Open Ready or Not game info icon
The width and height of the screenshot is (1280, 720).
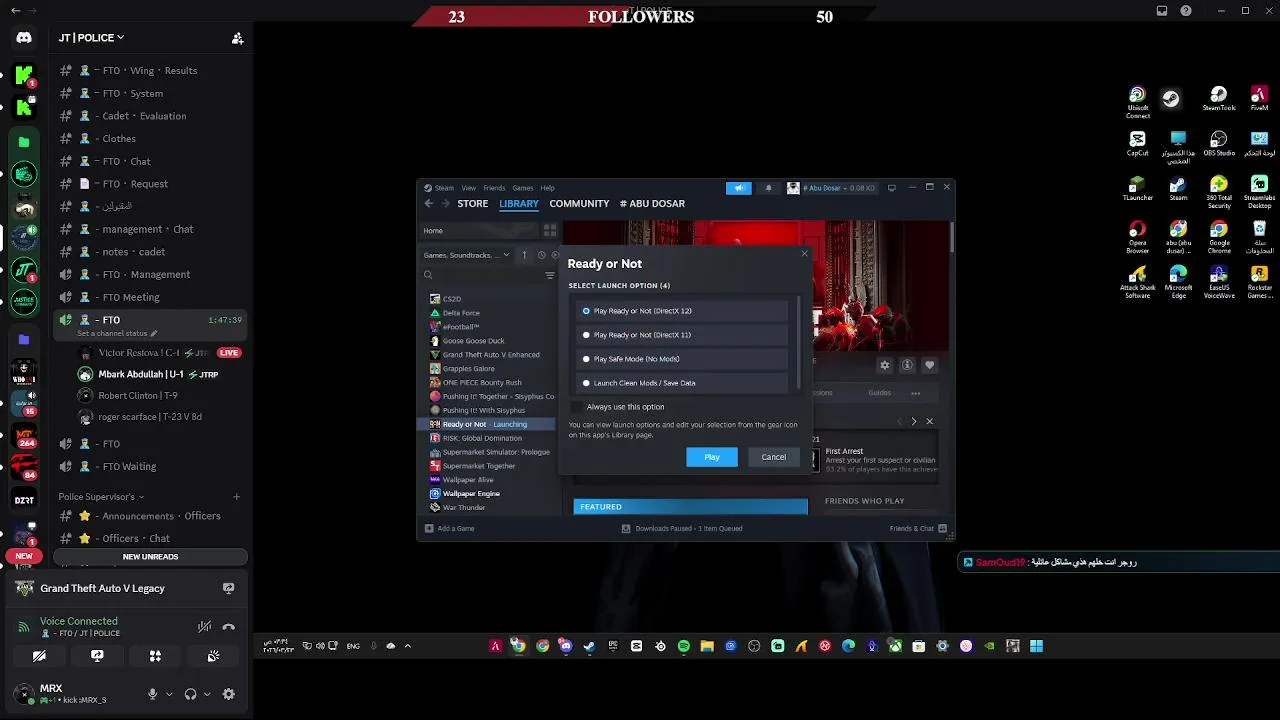(907, 366)
